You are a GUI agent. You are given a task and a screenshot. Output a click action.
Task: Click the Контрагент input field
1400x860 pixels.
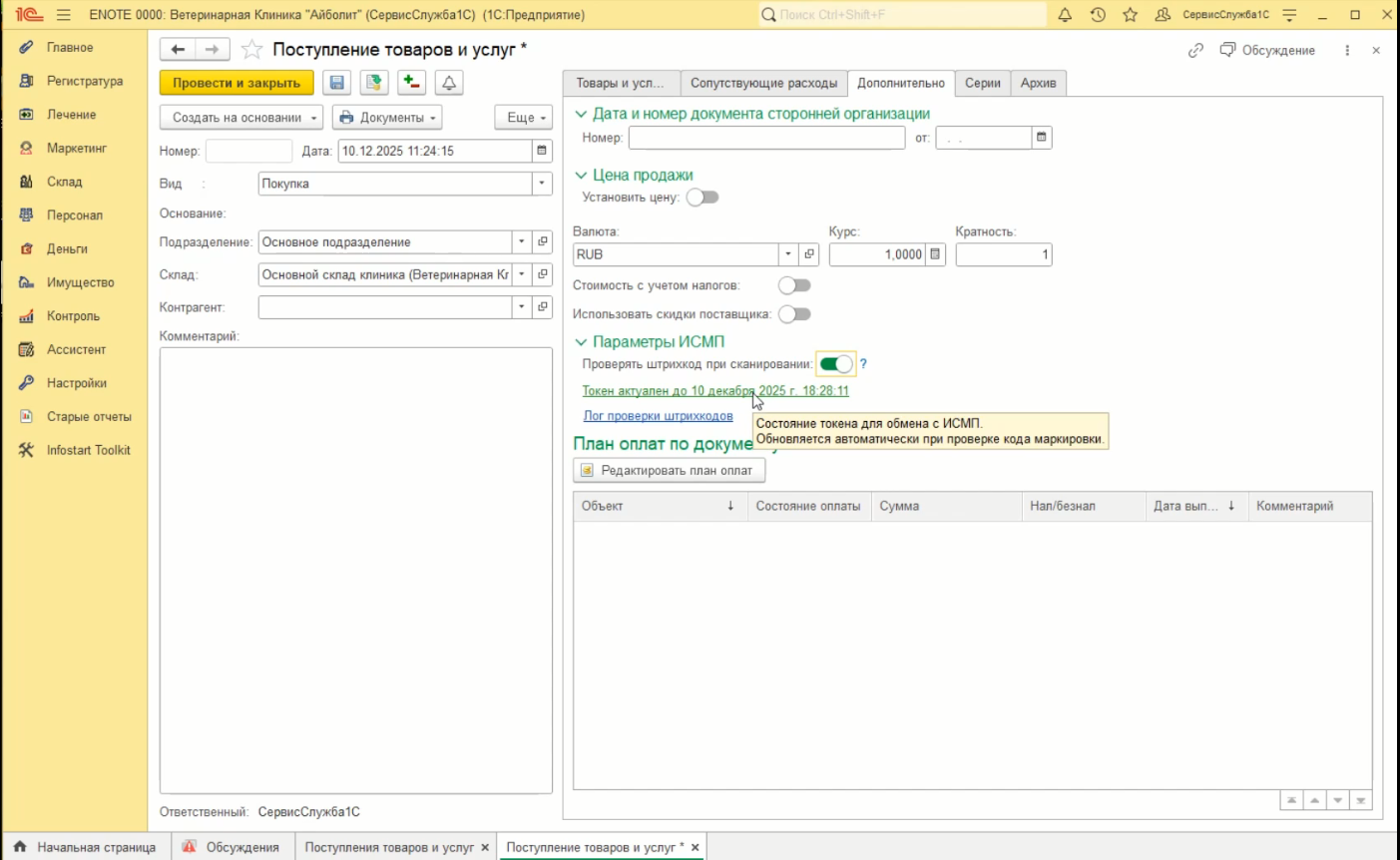click(x=385, y=307)
